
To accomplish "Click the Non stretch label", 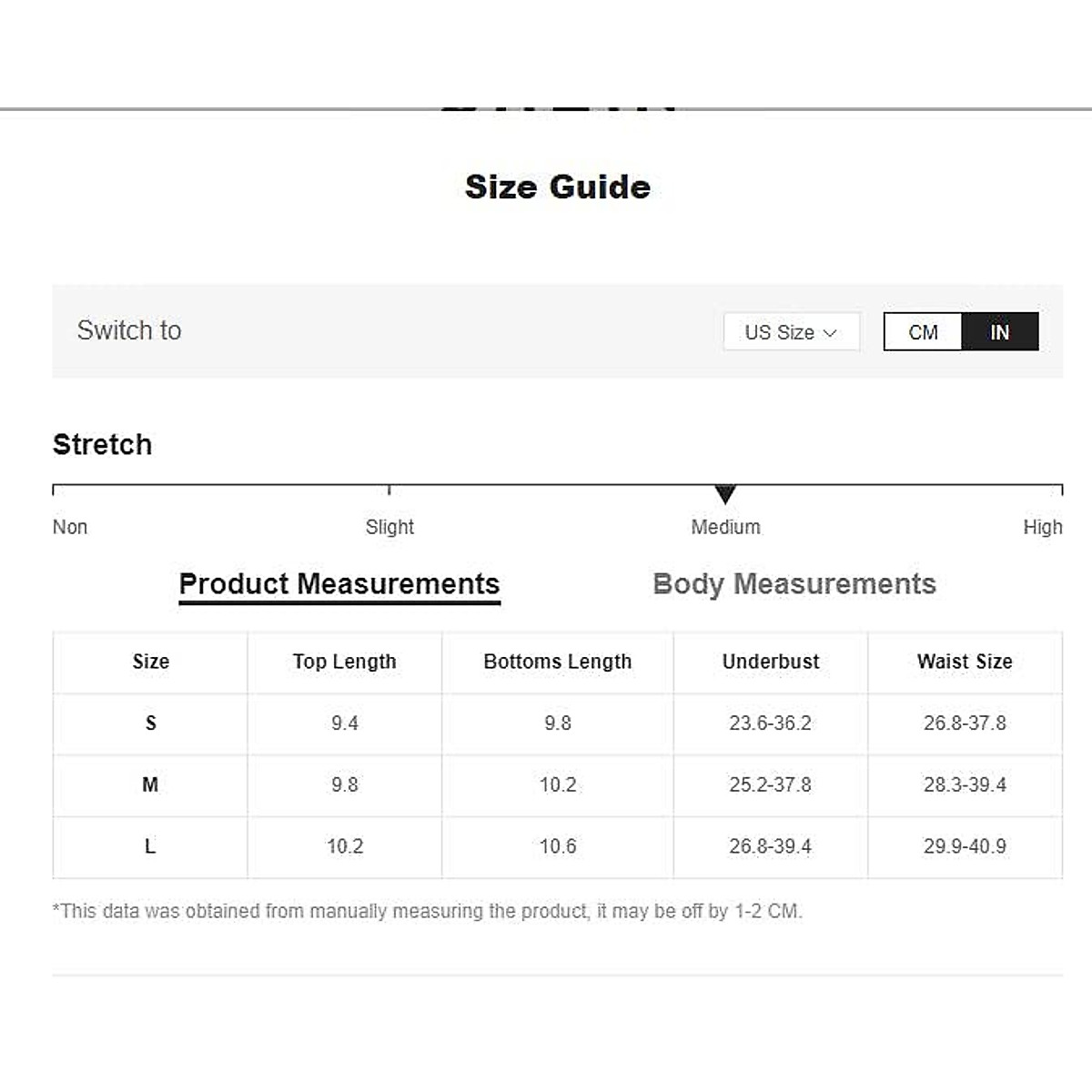I will 70,527.
